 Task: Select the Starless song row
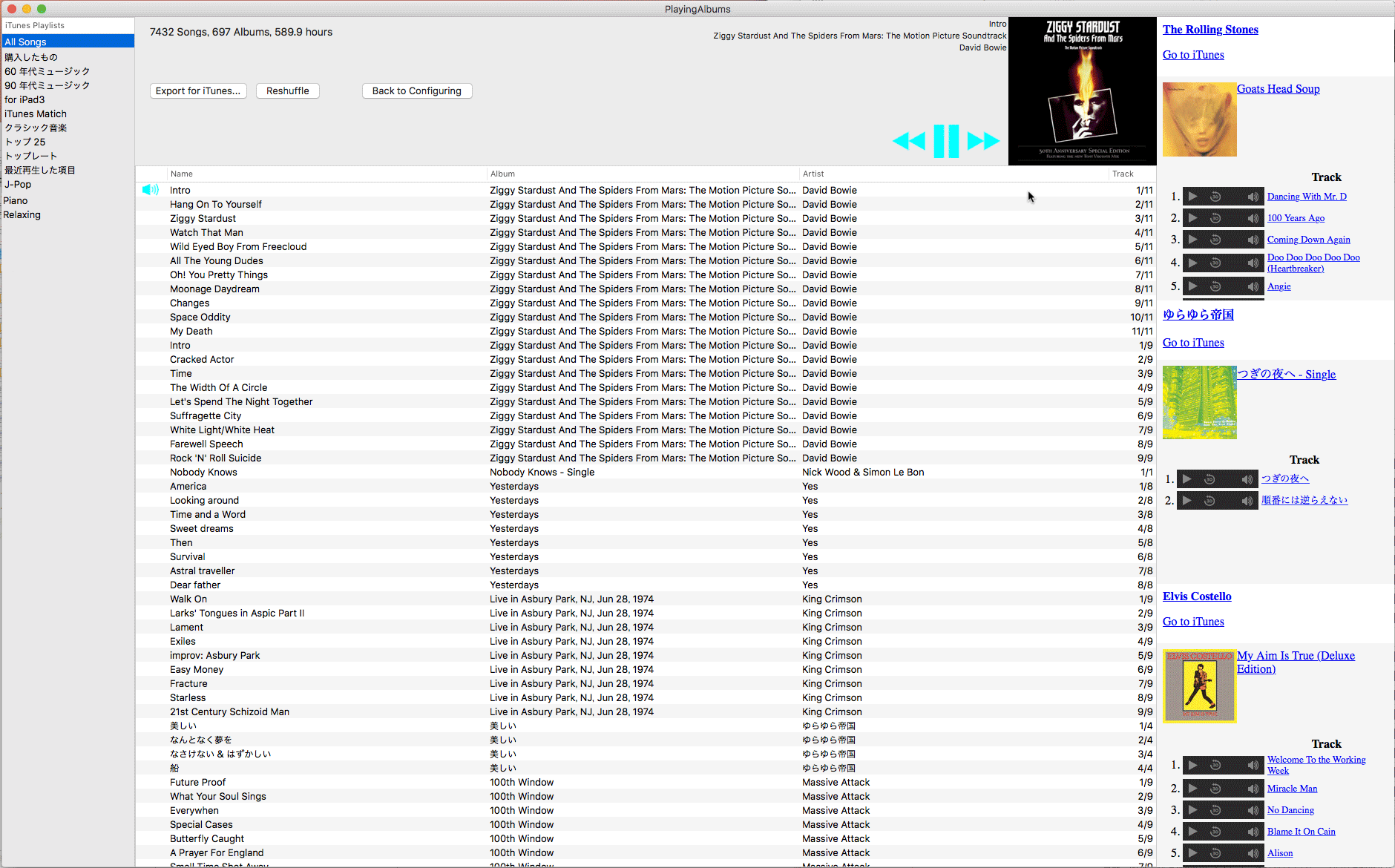pos(646,697)
